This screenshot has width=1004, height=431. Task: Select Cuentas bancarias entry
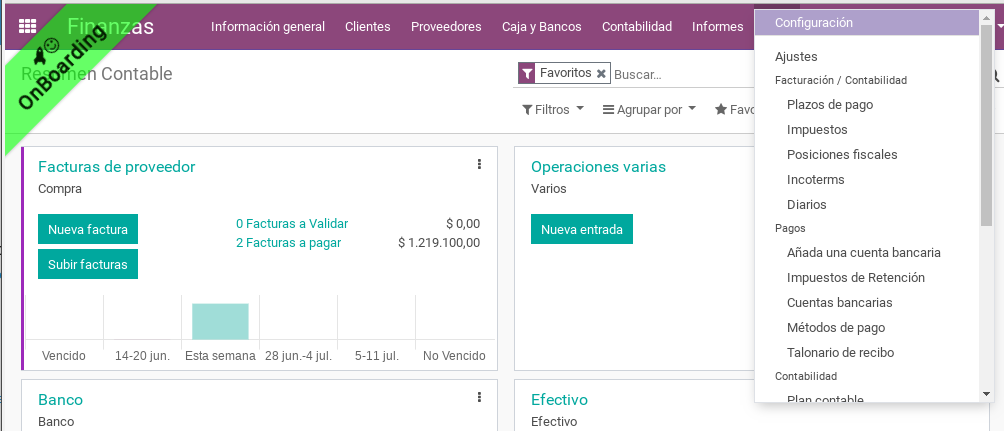[x=839, y=302]
